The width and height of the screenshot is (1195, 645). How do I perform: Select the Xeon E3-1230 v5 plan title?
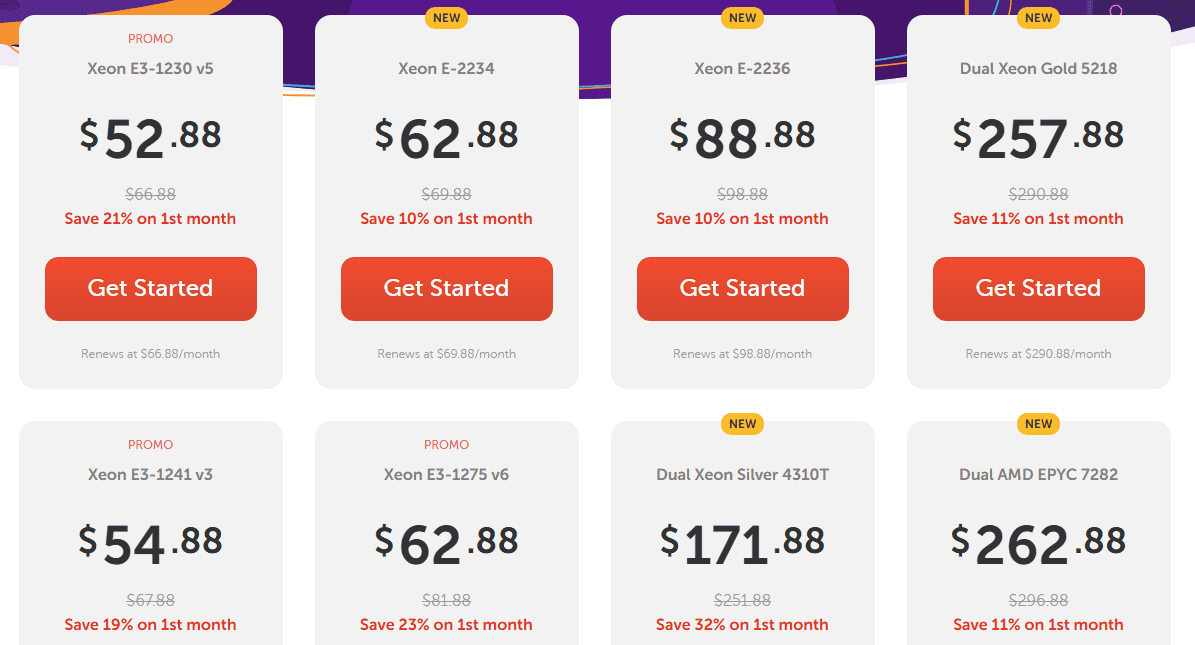[150, 68]
